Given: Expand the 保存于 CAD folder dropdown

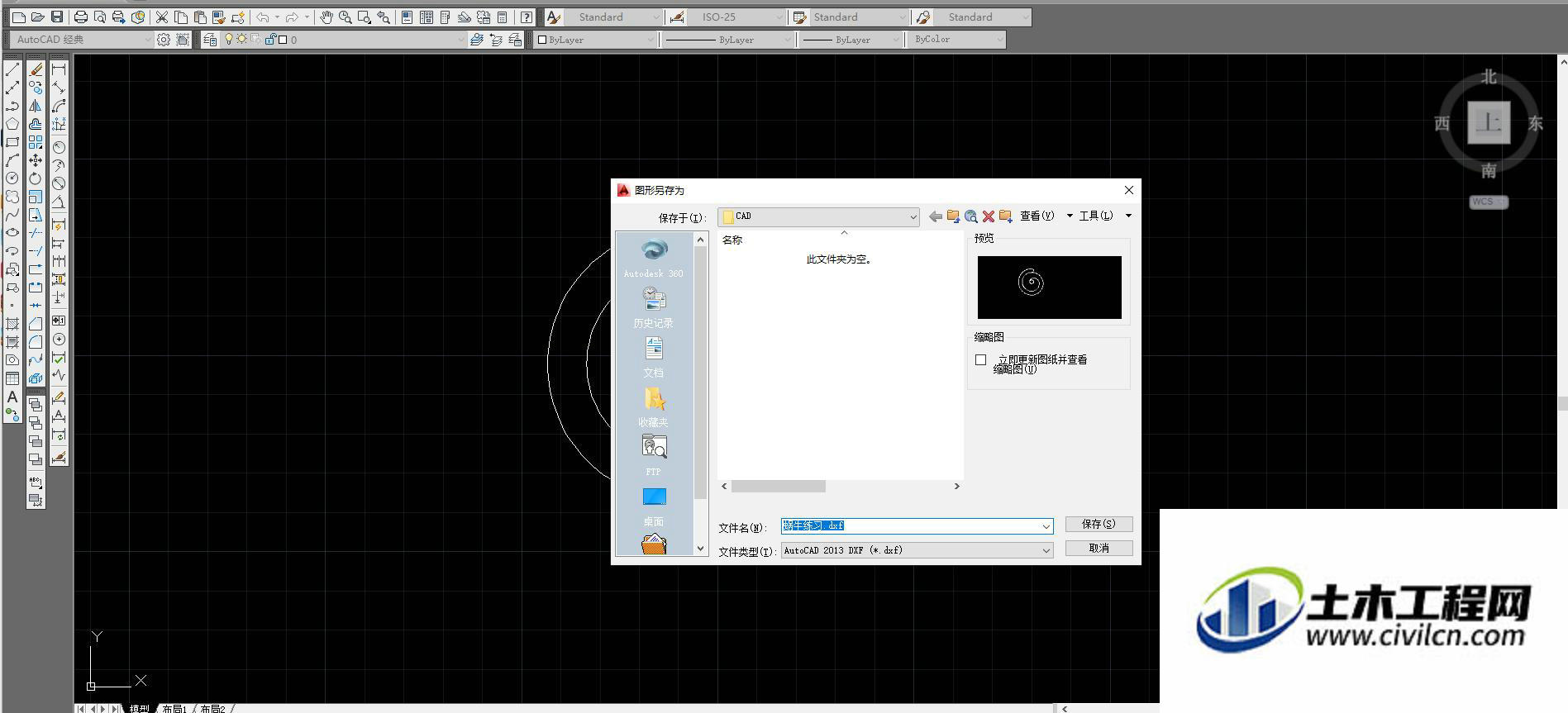Looking at the screenshot, I should (913, 216).
